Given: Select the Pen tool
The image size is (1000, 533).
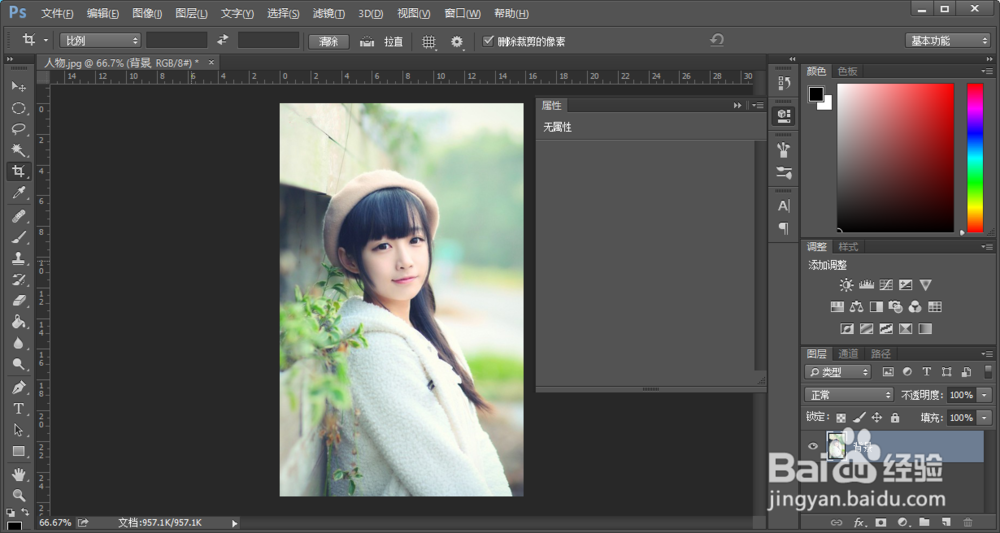Looking at the screenshot, I should [x=18, y=387].
